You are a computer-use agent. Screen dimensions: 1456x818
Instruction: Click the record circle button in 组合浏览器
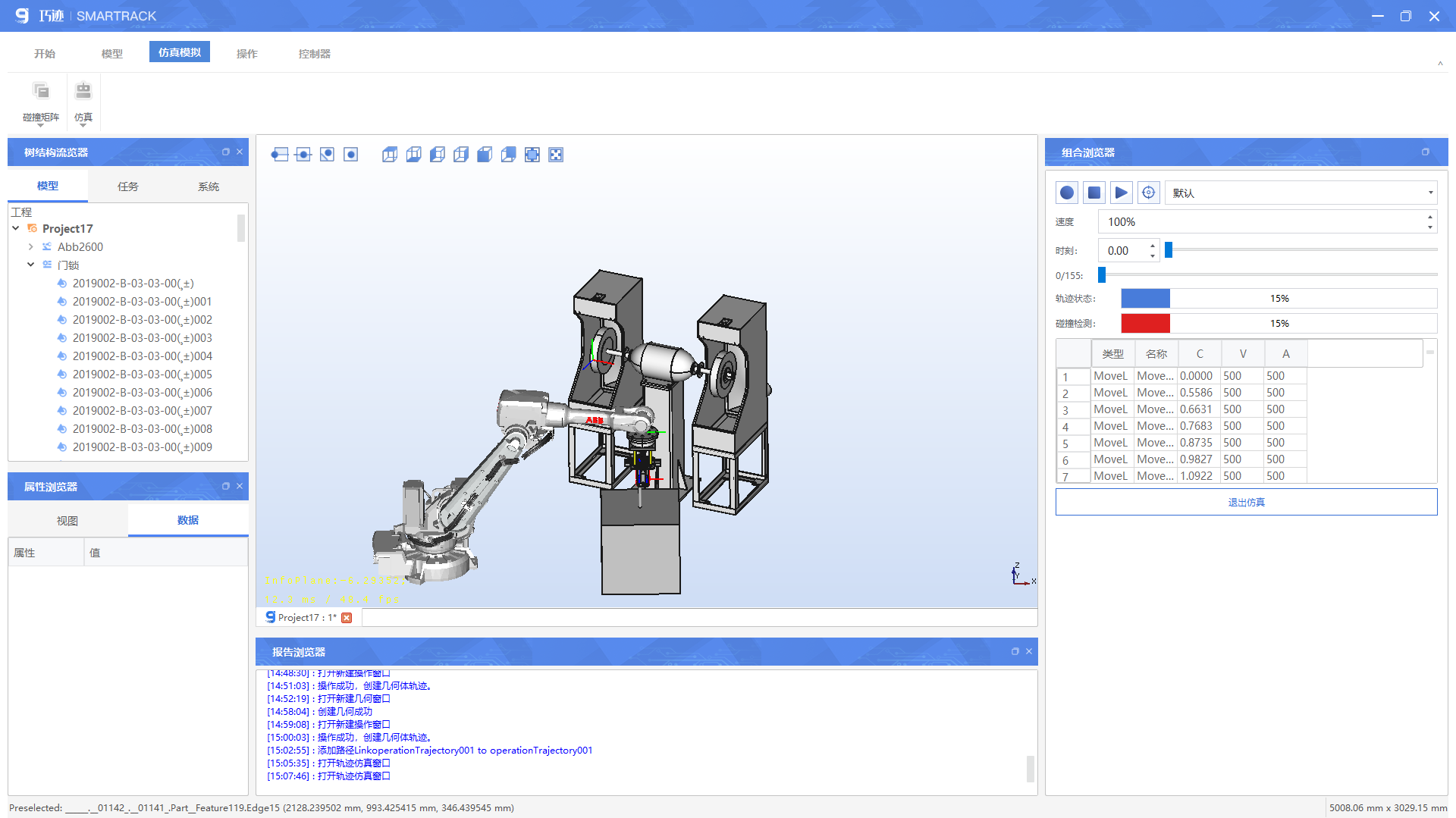pos(1067,193)
